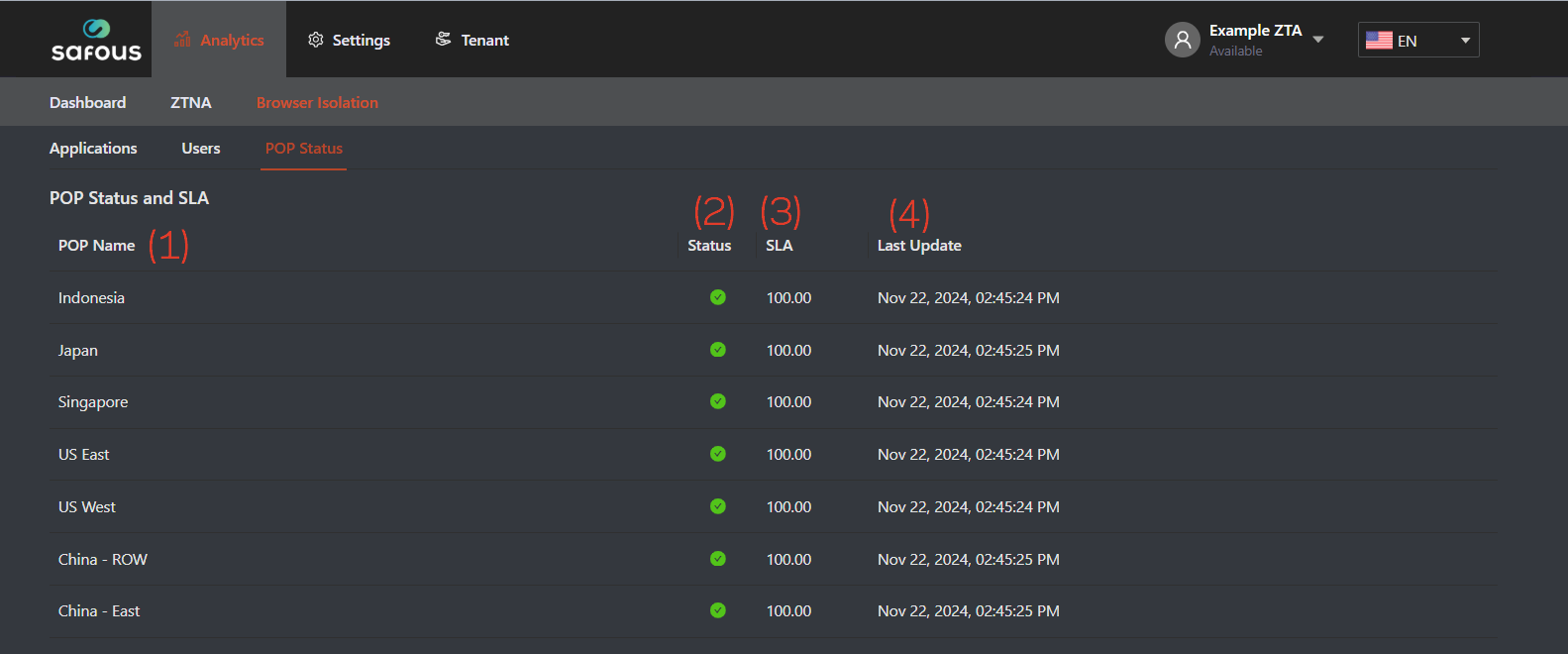1568x654 pixels.
Task: Select the POP Status sub-tab
Action: tap(304, 148)
